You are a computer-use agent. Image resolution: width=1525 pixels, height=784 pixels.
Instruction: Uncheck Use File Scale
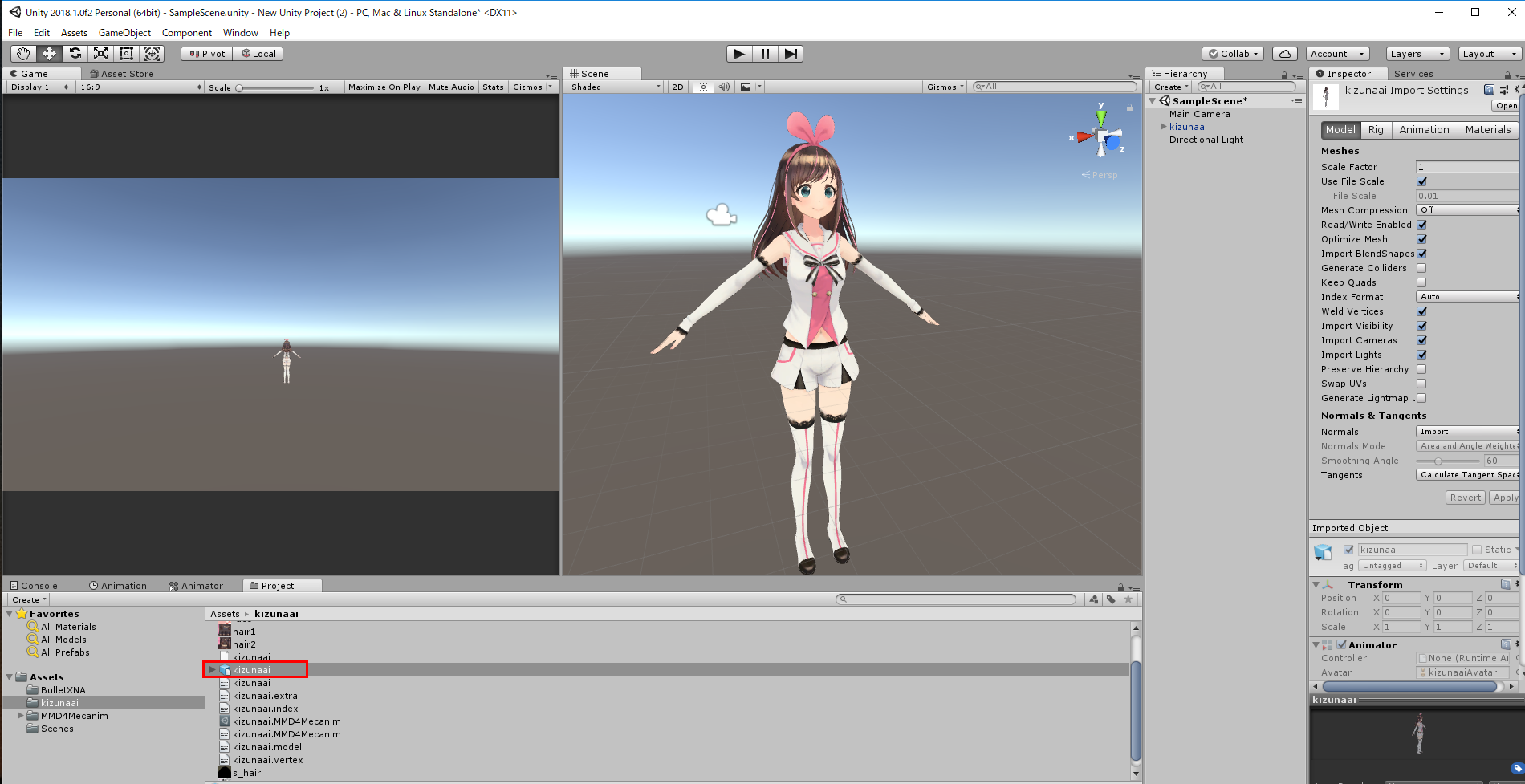coord(1421,181)
